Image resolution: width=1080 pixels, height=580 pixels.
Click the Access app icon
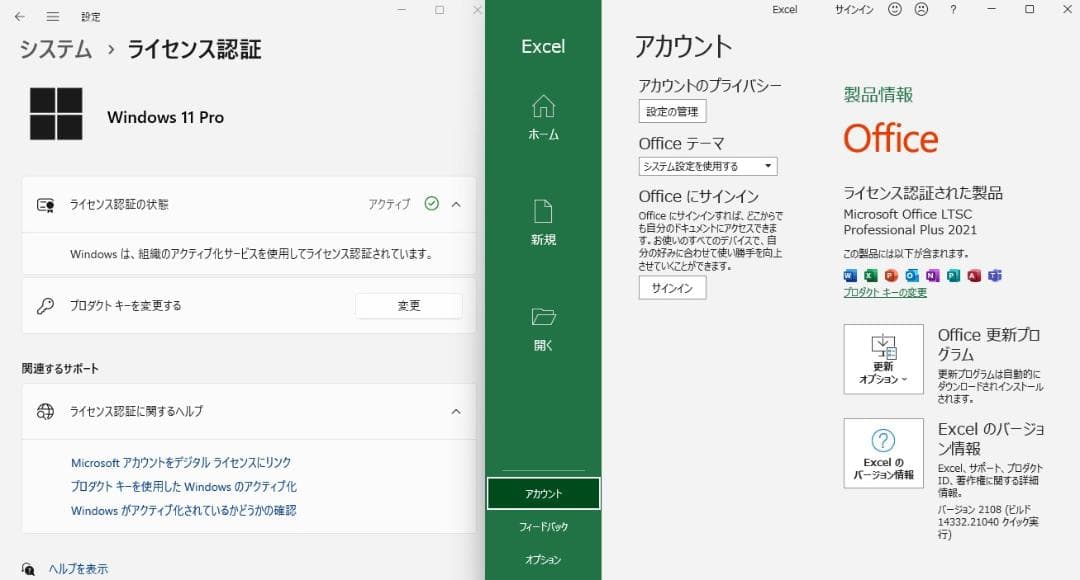974,276
